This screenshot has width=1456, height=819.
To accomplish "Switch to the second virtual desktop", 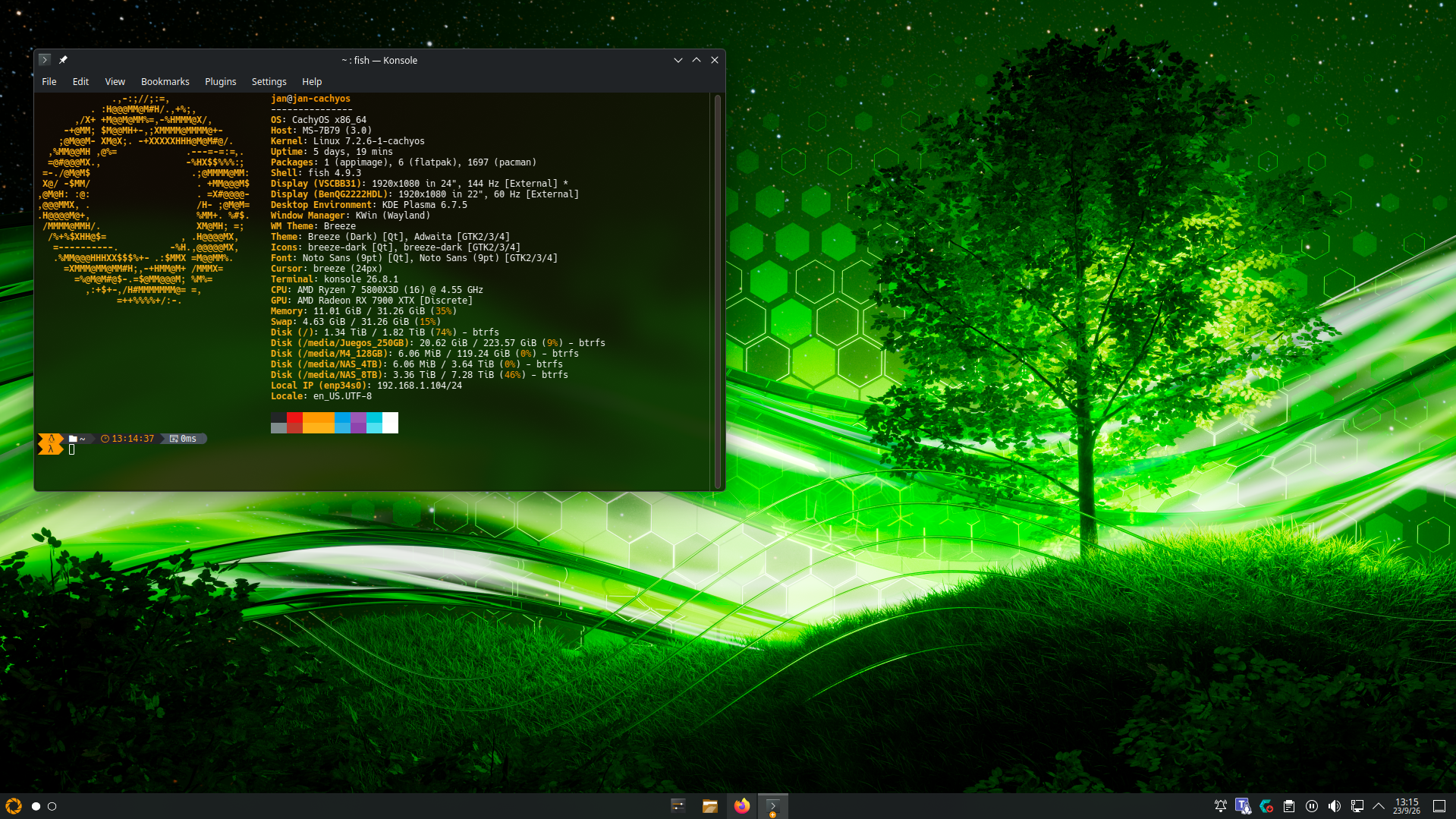I will coord(52,806).
